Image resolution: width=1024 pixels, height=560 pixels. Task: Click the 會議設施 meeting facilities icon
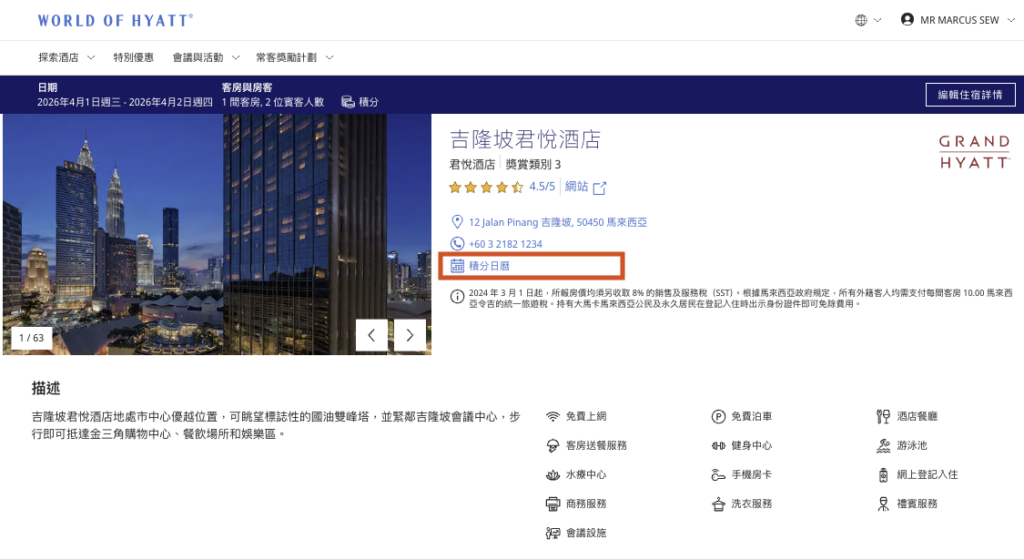pos(553,533)
